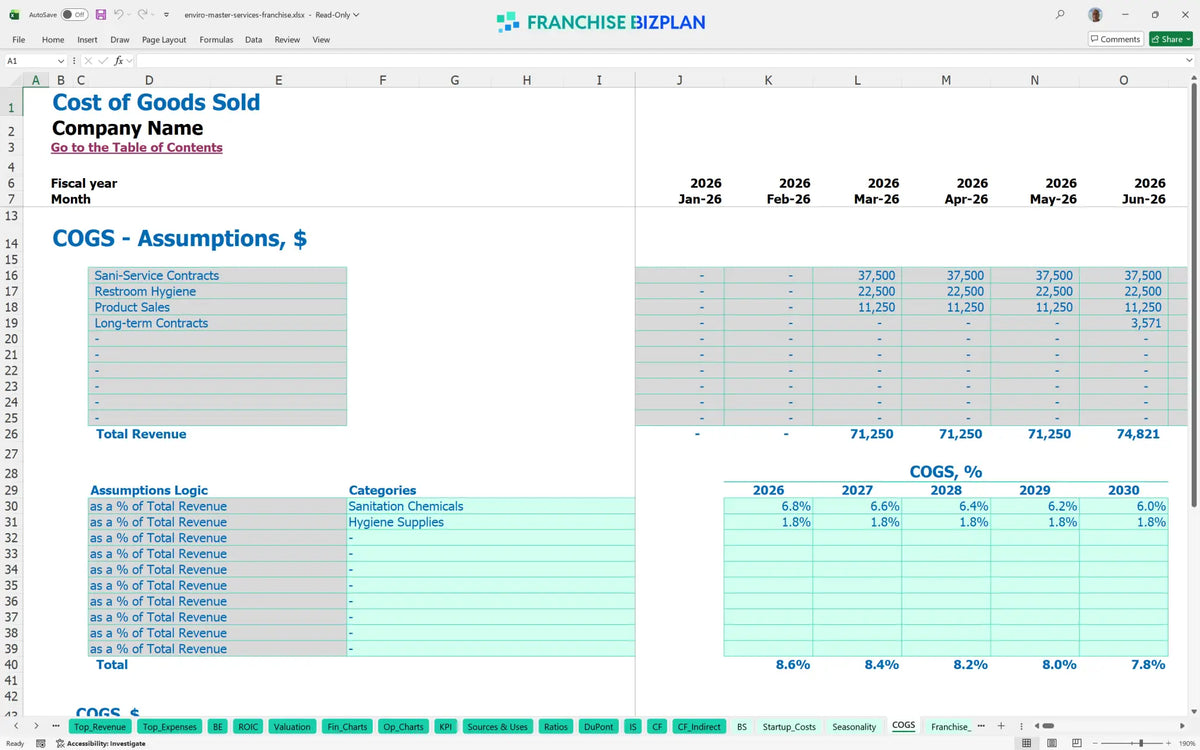
Task: Click the Redo arrow icon
Action: pyautogui.click(x=143, y=15)
